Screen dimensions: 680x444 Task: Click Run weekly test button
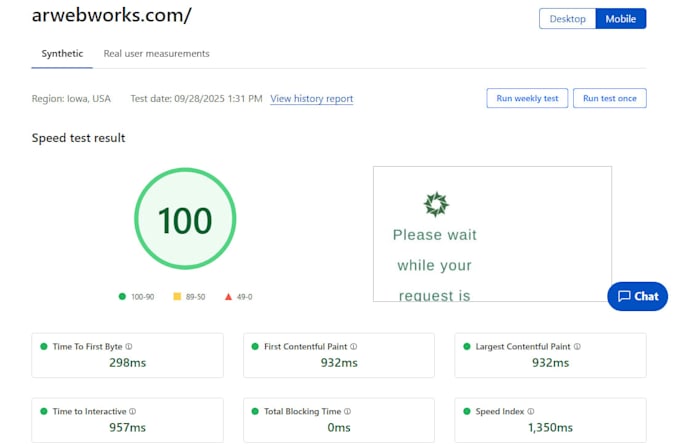(x=527, y=98)
